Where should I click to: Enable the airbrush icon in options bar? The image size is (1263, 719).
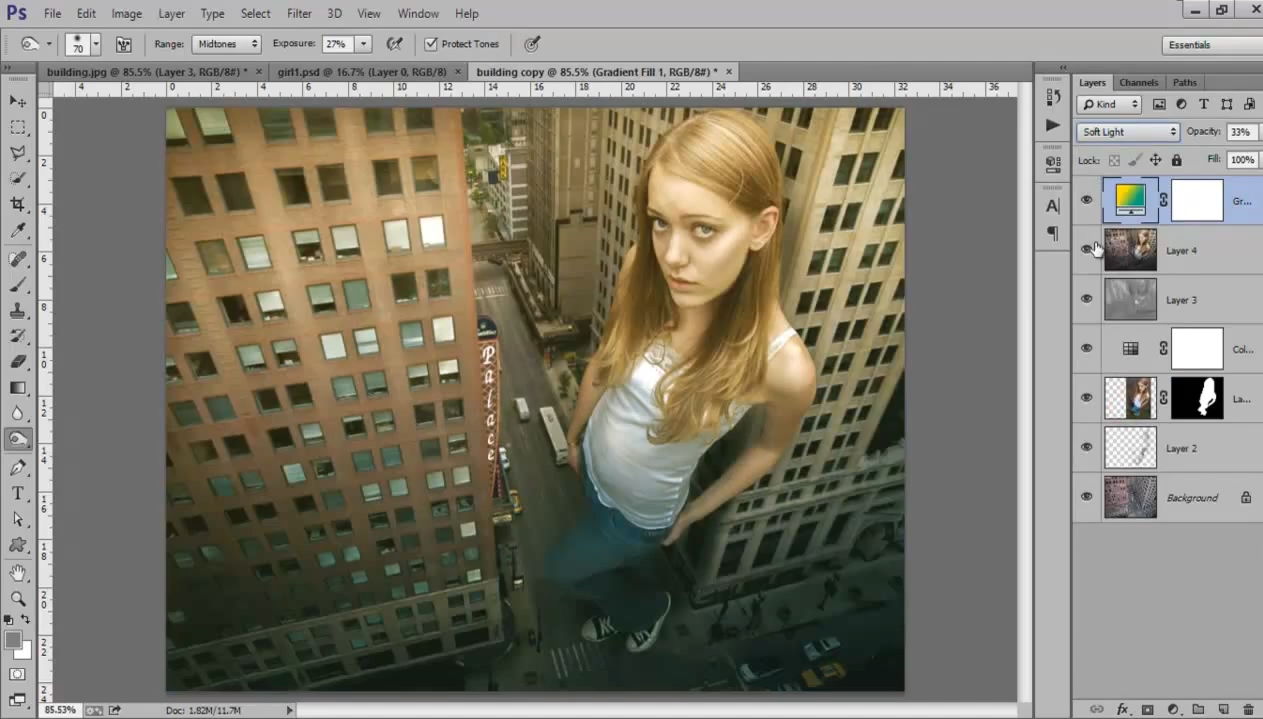coord(395,44)
